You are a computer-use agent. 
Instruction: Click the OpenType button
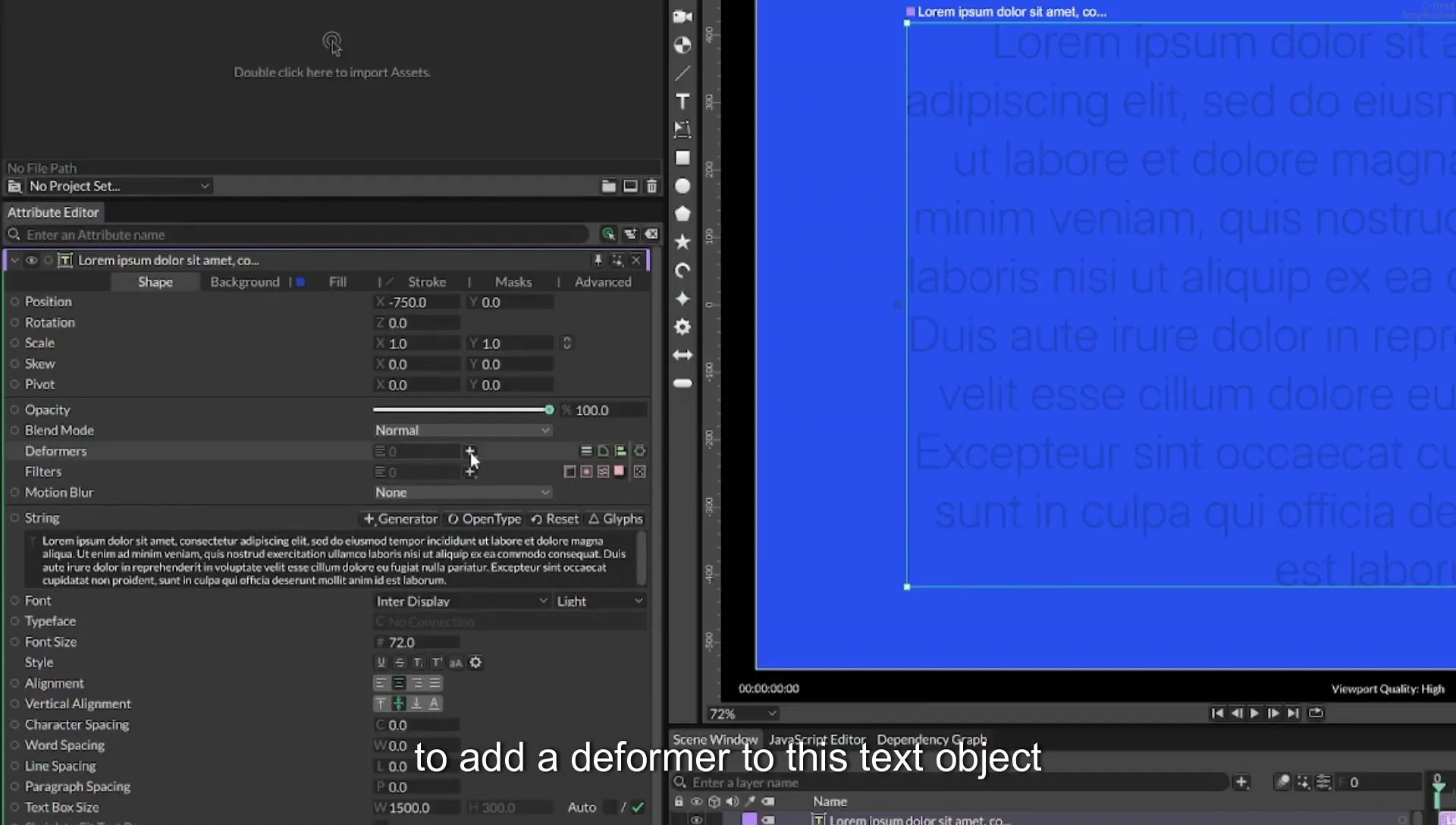(485, 519)
